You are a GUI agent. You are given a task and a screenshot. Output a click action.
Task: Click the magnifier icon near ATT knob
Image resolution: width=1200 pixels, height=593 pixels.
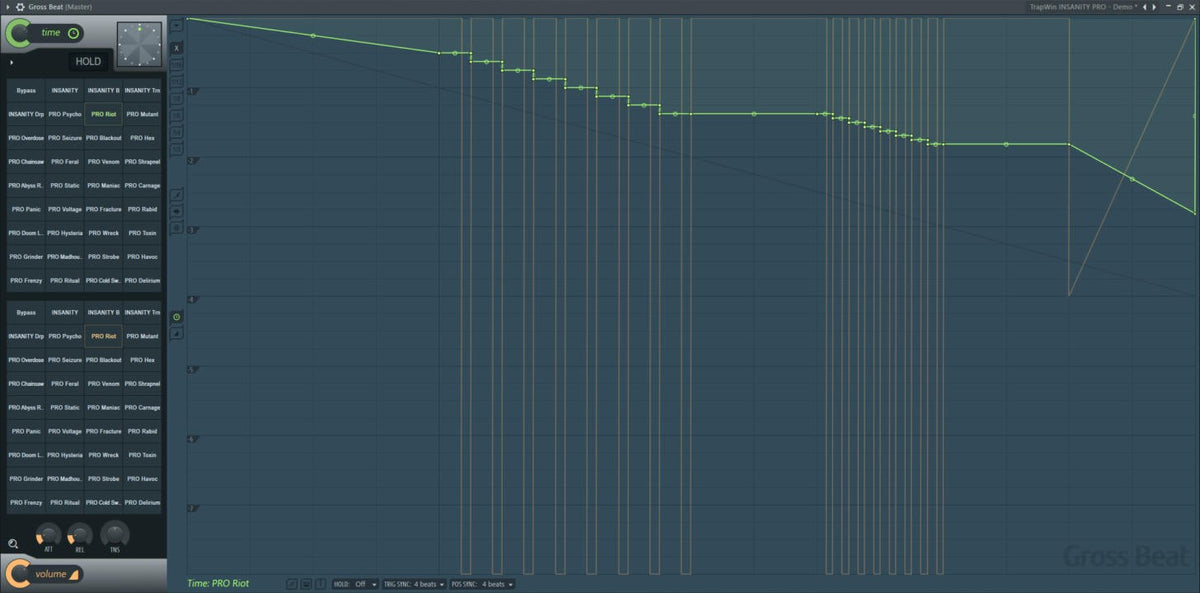coord(13,544)
